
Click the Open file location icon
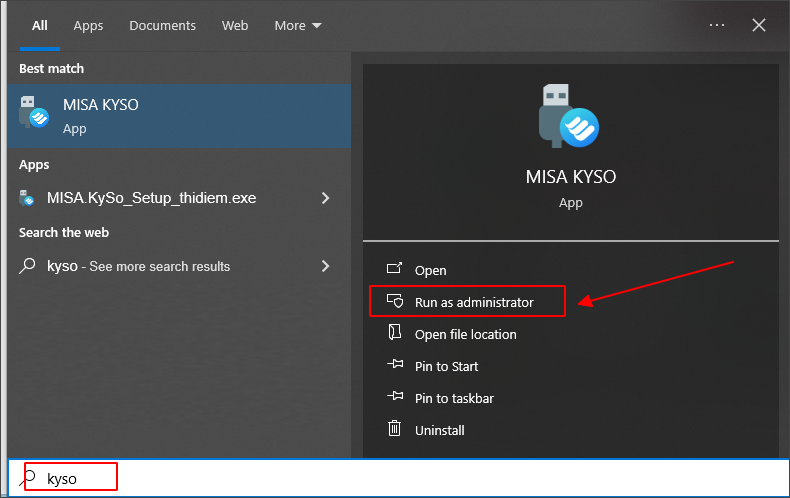(x=395, y=334)
